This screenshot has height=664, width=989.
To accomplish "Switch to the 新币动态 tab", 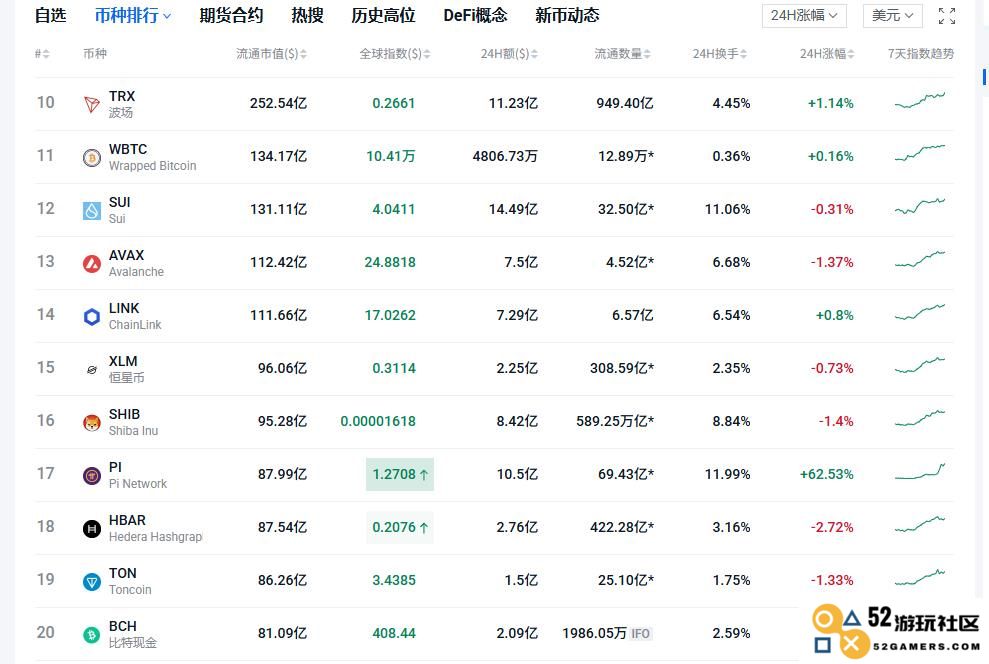I will point(567,15).
